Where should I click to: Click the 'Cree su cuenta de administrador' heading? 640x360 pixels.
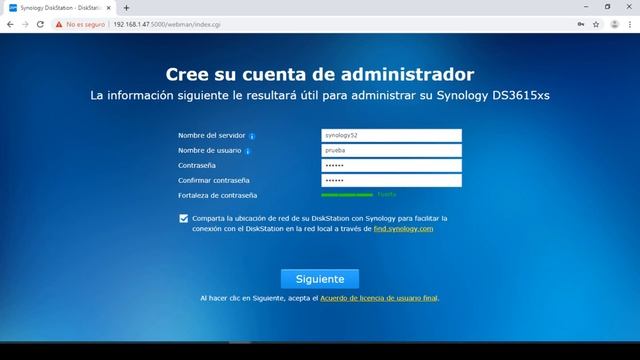[x=320, y=74]
